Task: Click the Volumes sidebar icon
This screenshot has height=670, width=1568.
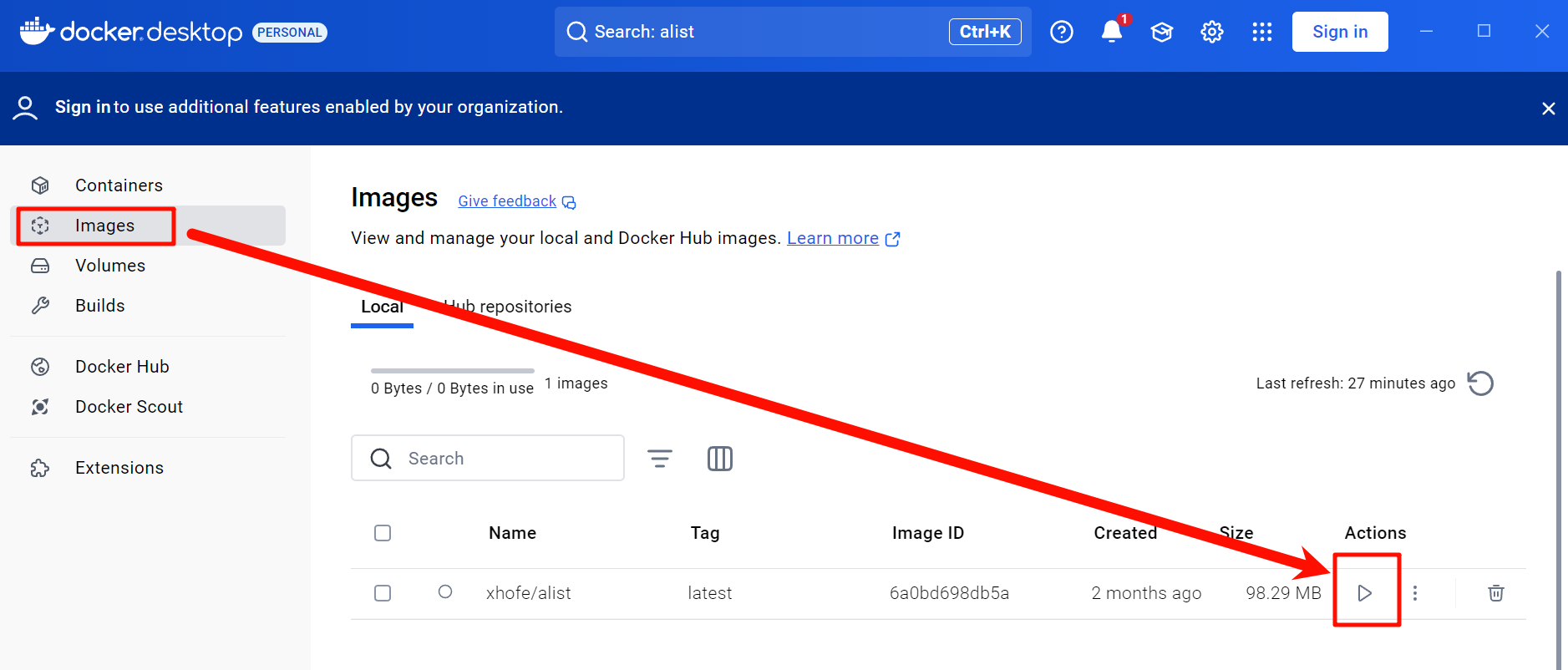Action: [40, 266]
